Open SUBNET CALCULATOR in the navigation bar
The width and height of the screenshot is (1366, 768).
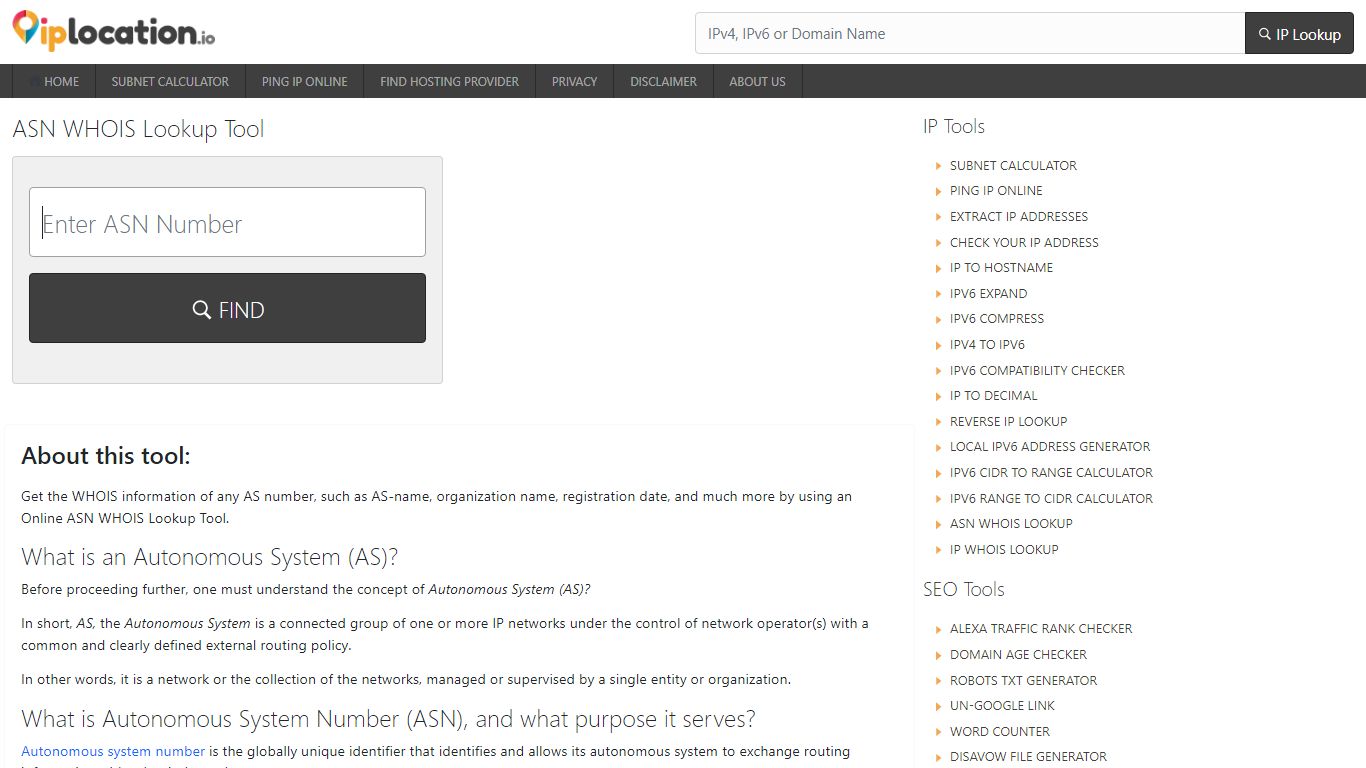170,82
